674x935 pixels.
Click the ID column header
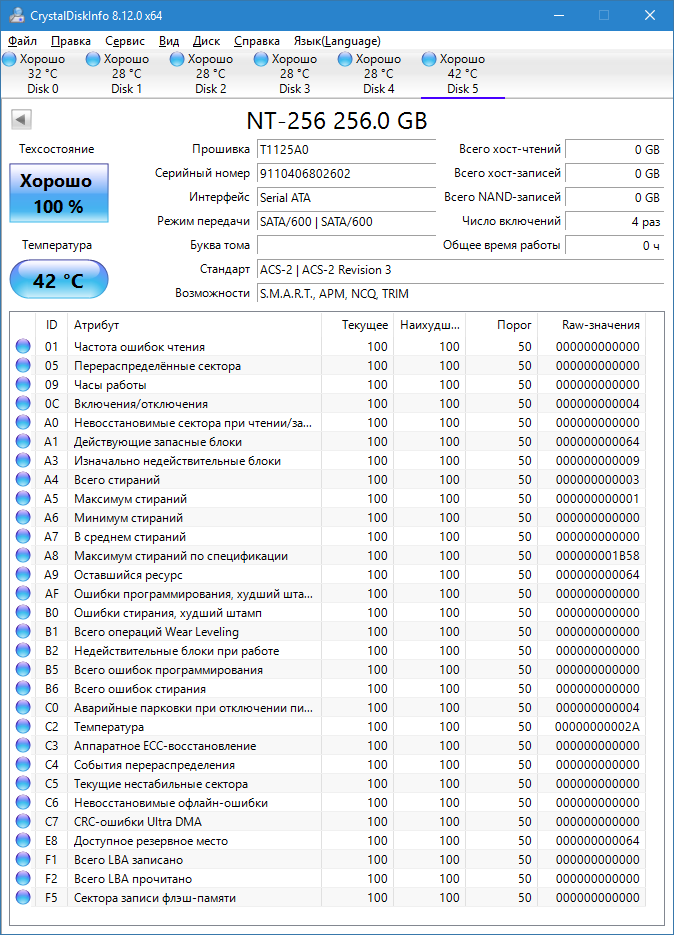point(51,325)
